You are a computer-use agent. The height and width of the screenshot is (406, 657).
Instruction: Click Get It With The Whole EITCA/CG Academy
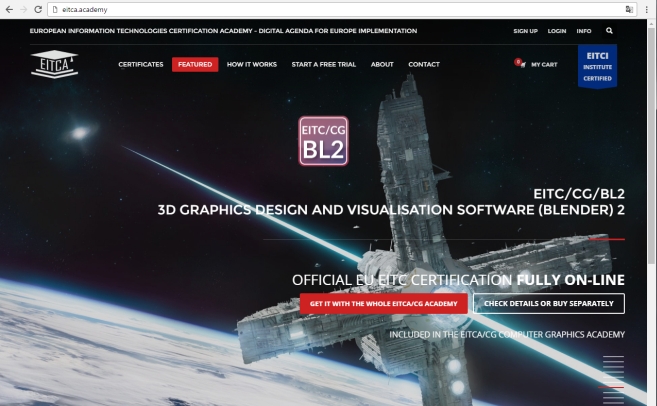(x=383, y=303)
